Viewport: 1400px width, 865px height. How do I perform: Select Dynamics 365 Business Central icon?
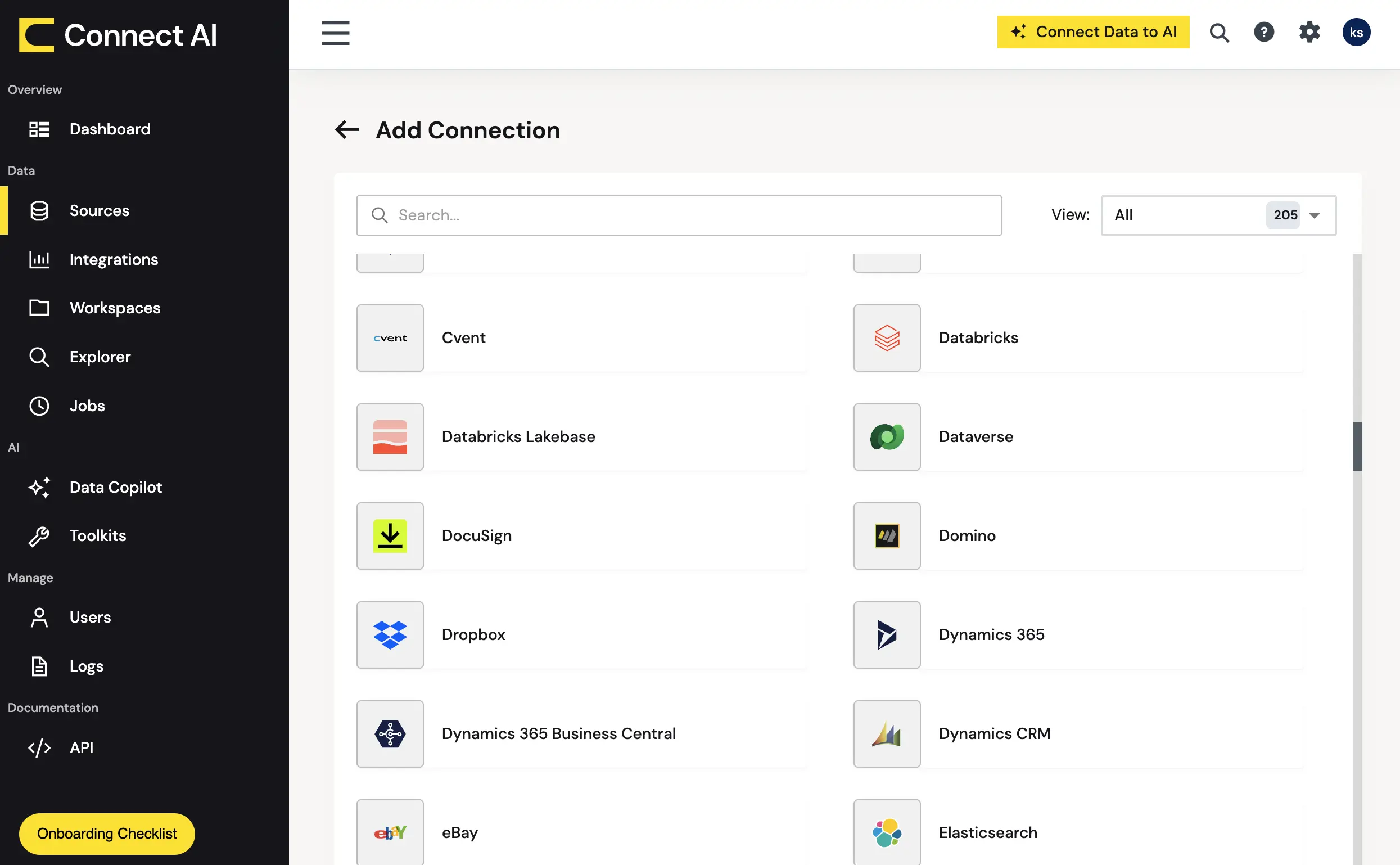click(390, 734)
